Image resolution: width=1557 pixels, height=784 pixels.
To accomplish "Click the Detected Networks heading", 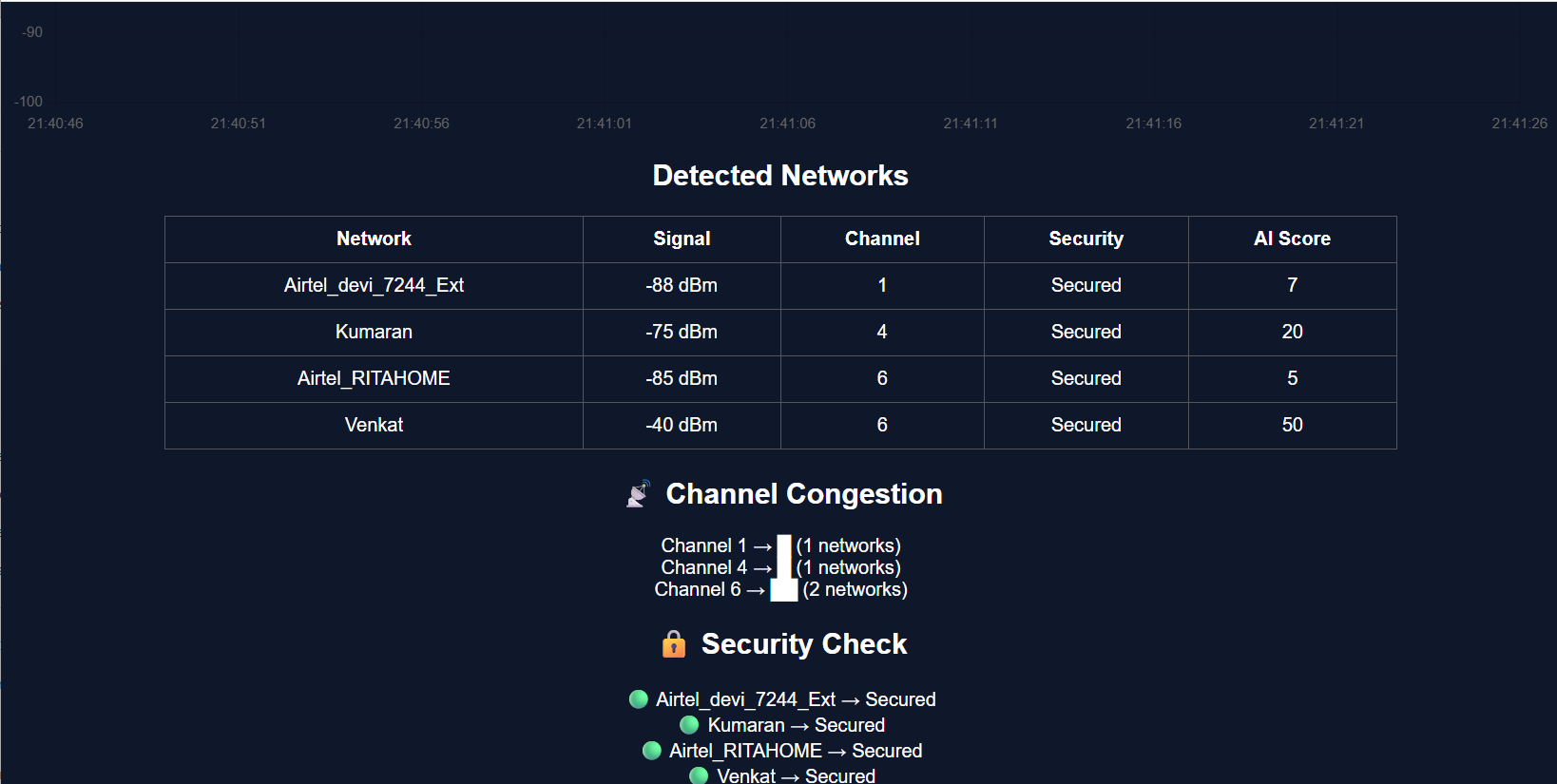I will [x=780, y=176].
